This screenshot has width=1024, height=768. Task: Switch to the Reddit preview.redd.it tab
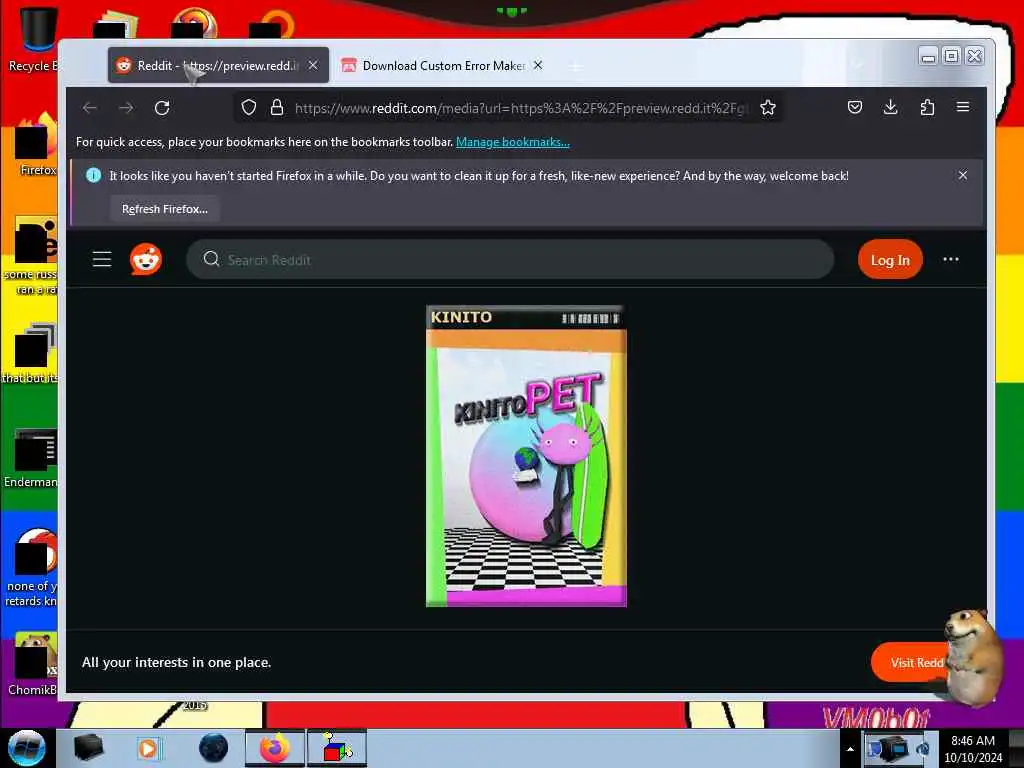tap(218, 65)
